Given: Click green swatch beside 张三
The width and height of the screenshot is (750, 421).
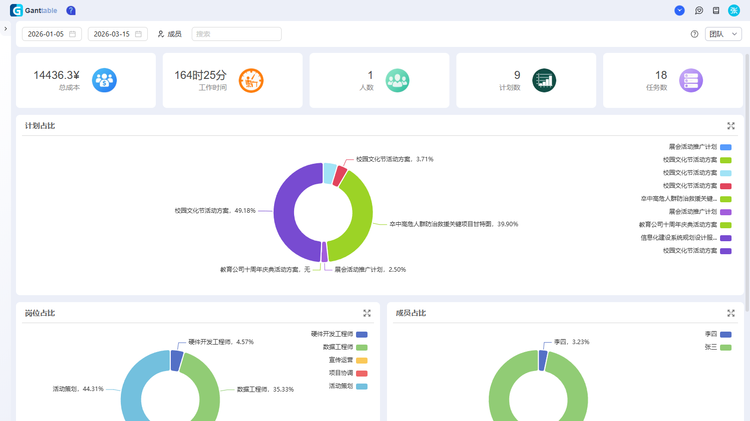Looking at the screenshot, I should [726, 347].
